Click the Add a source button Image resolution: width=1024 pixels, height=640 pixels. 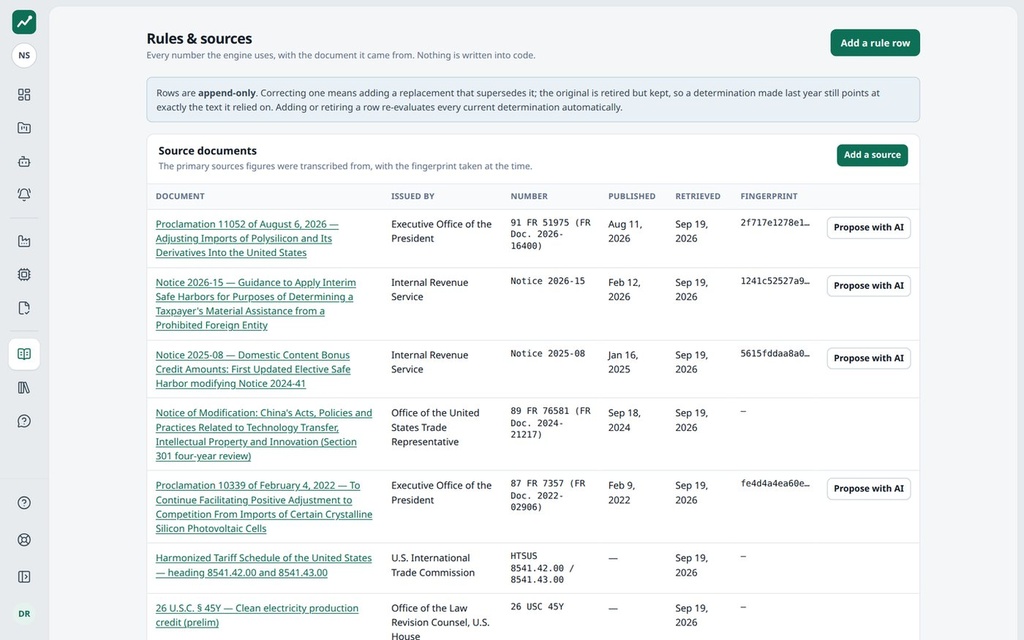[x=872, y=155]
